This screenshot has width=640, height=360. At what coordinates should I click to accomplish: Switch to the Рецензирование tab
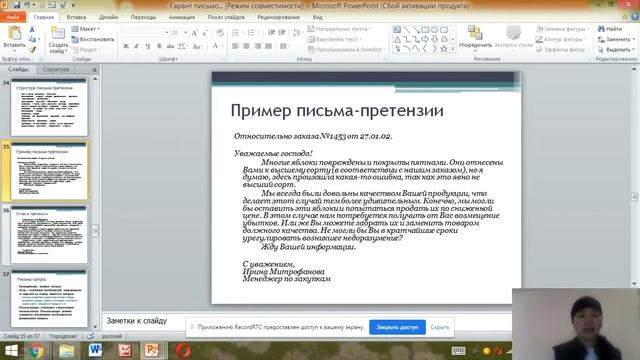click(x=278, y=17)
